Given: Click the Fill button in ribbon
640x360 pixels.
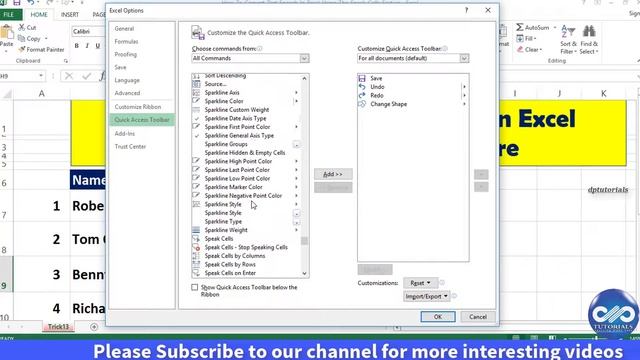Looking at the screenshot, I should [x=527, y=38].
